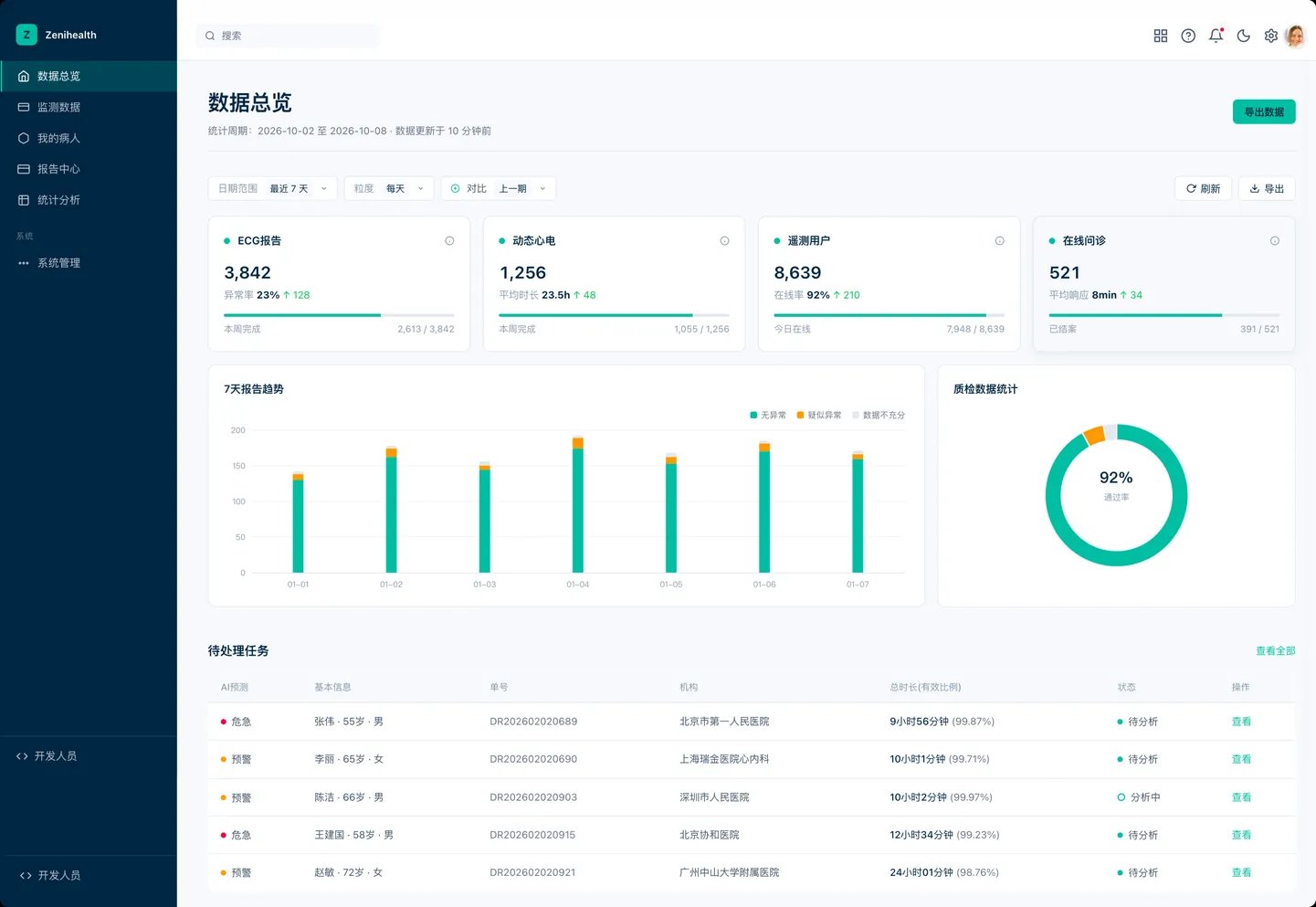Click 王建国 · 58岁 · 男 cell
The image size is (1316, 907).
[x=354, y=835]
